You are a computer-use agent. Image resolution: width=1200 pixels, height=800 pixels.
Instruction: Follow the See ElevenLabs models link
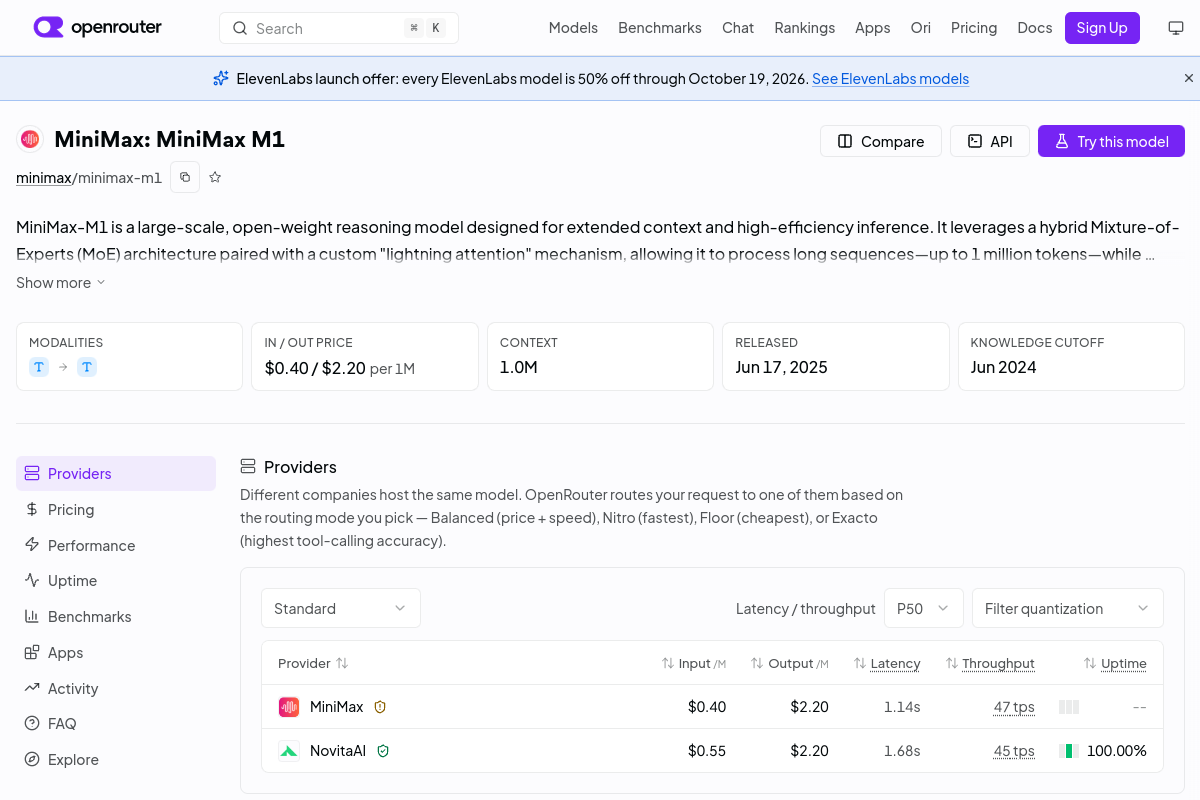pyautogui.click(x=890, y=79)
